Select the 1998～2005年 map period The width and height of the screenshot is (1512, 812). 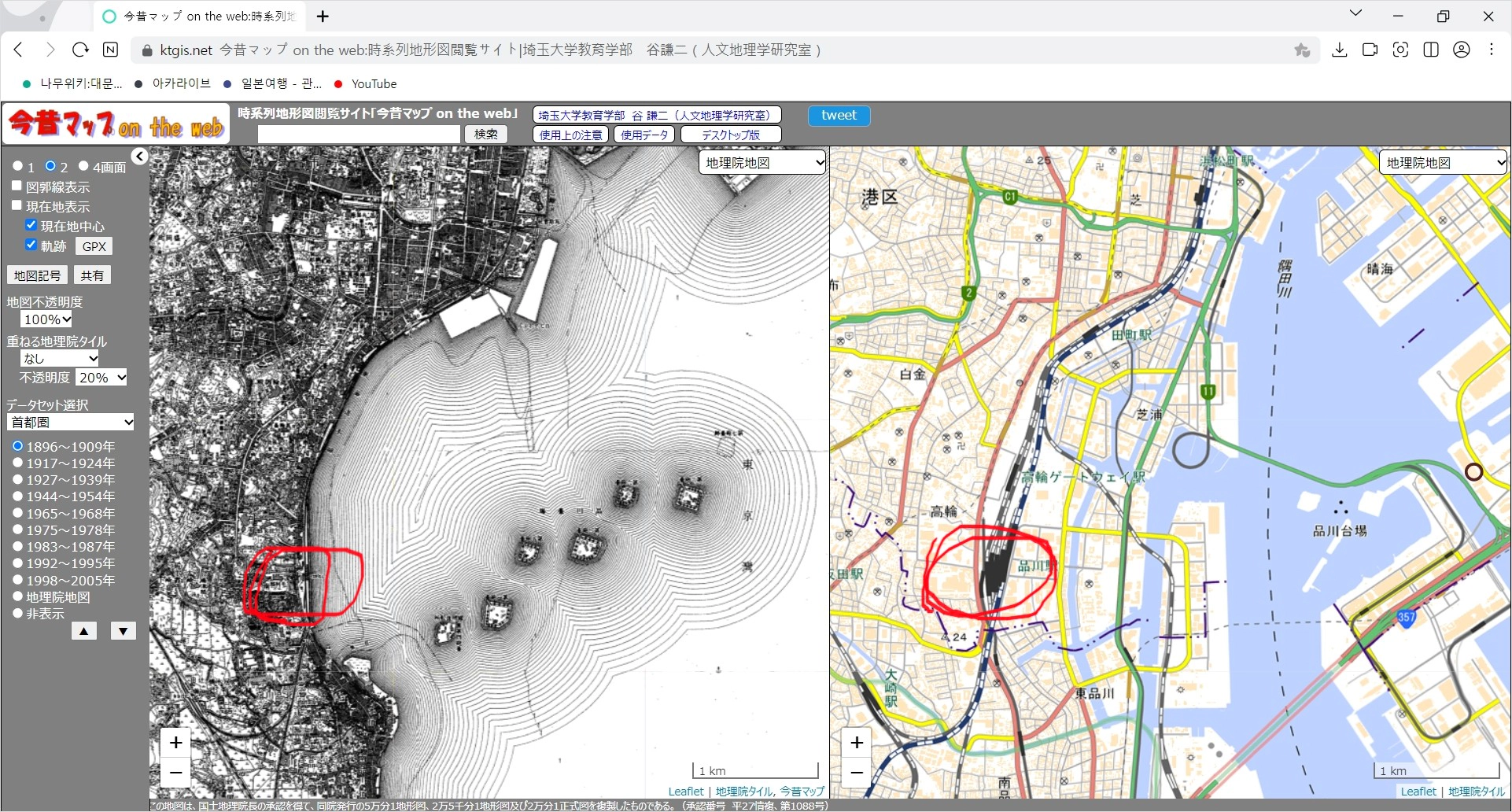tap(17, 580)
